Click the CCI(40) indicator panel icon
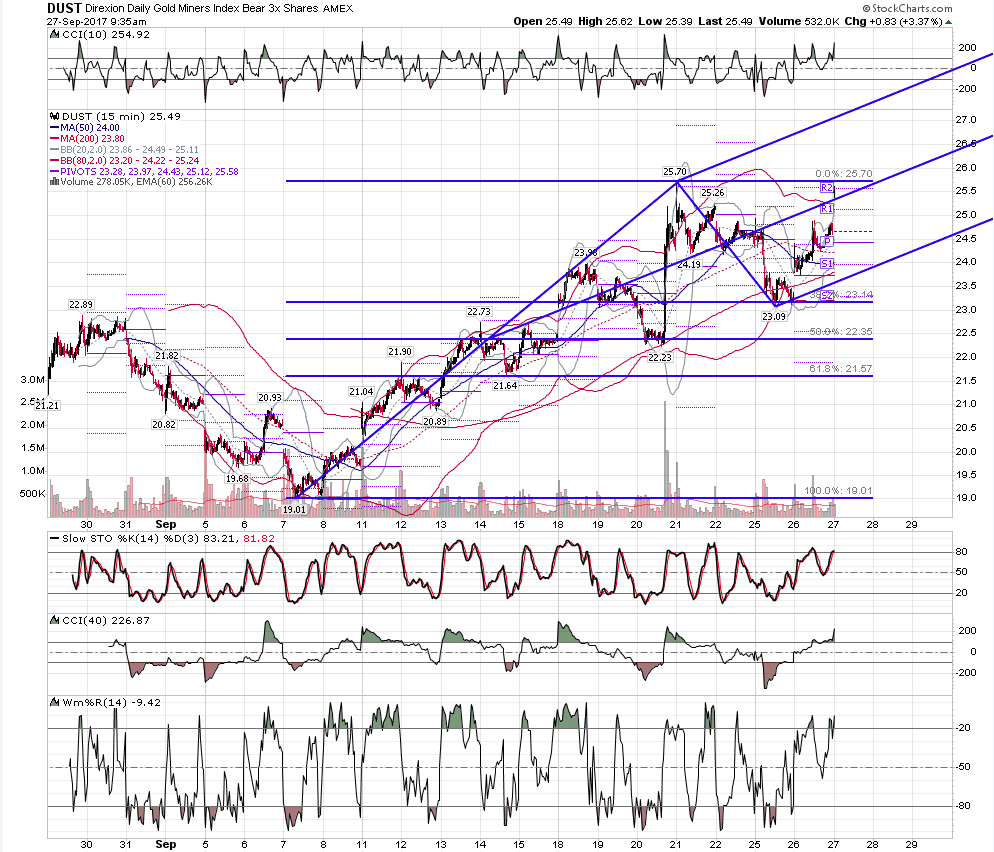 (x=55, y=621)
